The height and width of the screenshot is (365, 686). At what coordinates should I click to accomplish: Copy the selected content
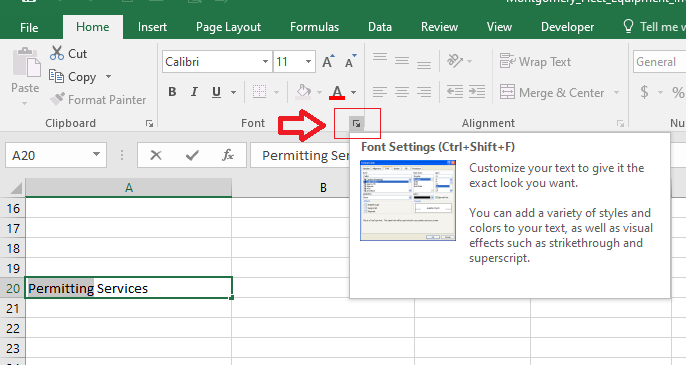click(73, 77)
